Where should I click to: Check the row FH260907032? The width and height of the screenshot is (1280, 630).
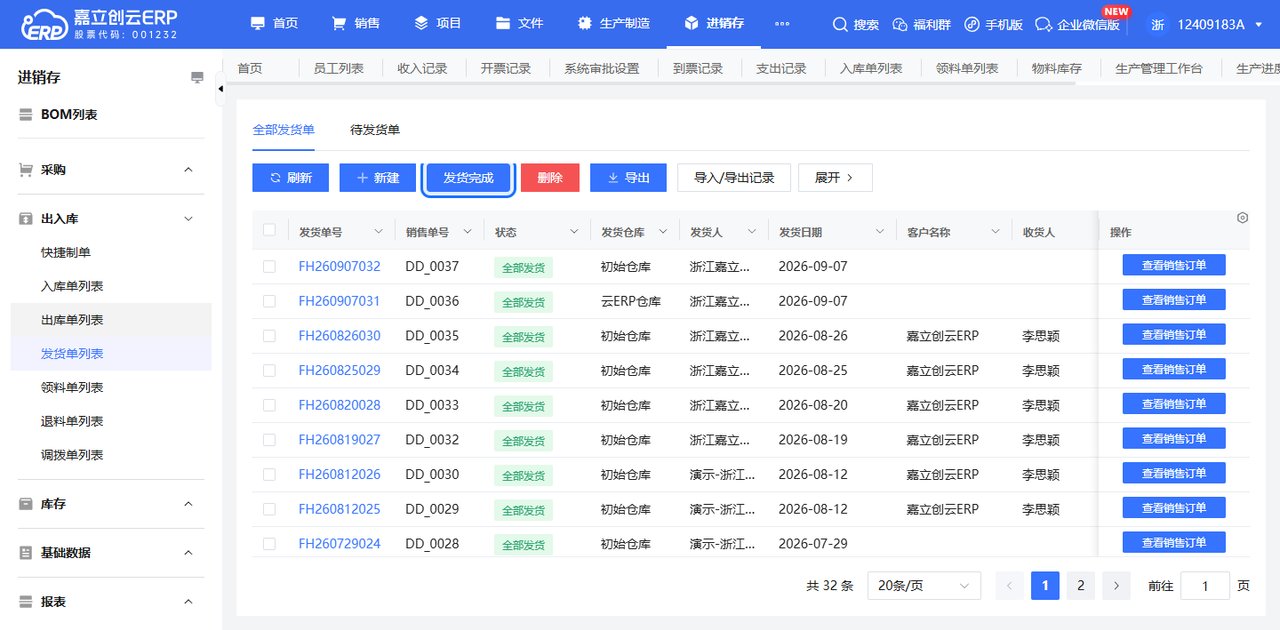pos(269,266)
